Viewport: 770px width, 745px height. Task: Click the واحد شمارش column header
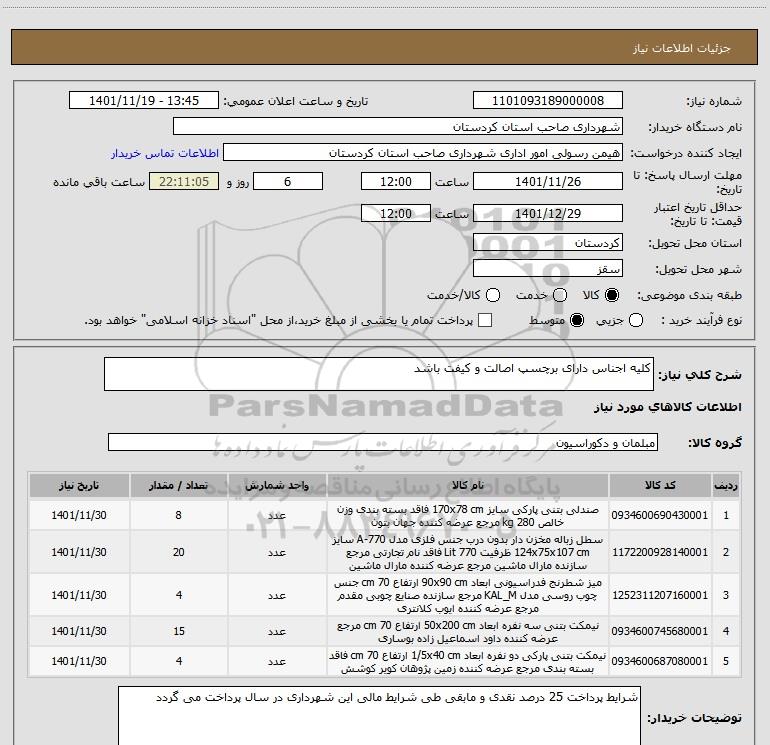point(277,486)
